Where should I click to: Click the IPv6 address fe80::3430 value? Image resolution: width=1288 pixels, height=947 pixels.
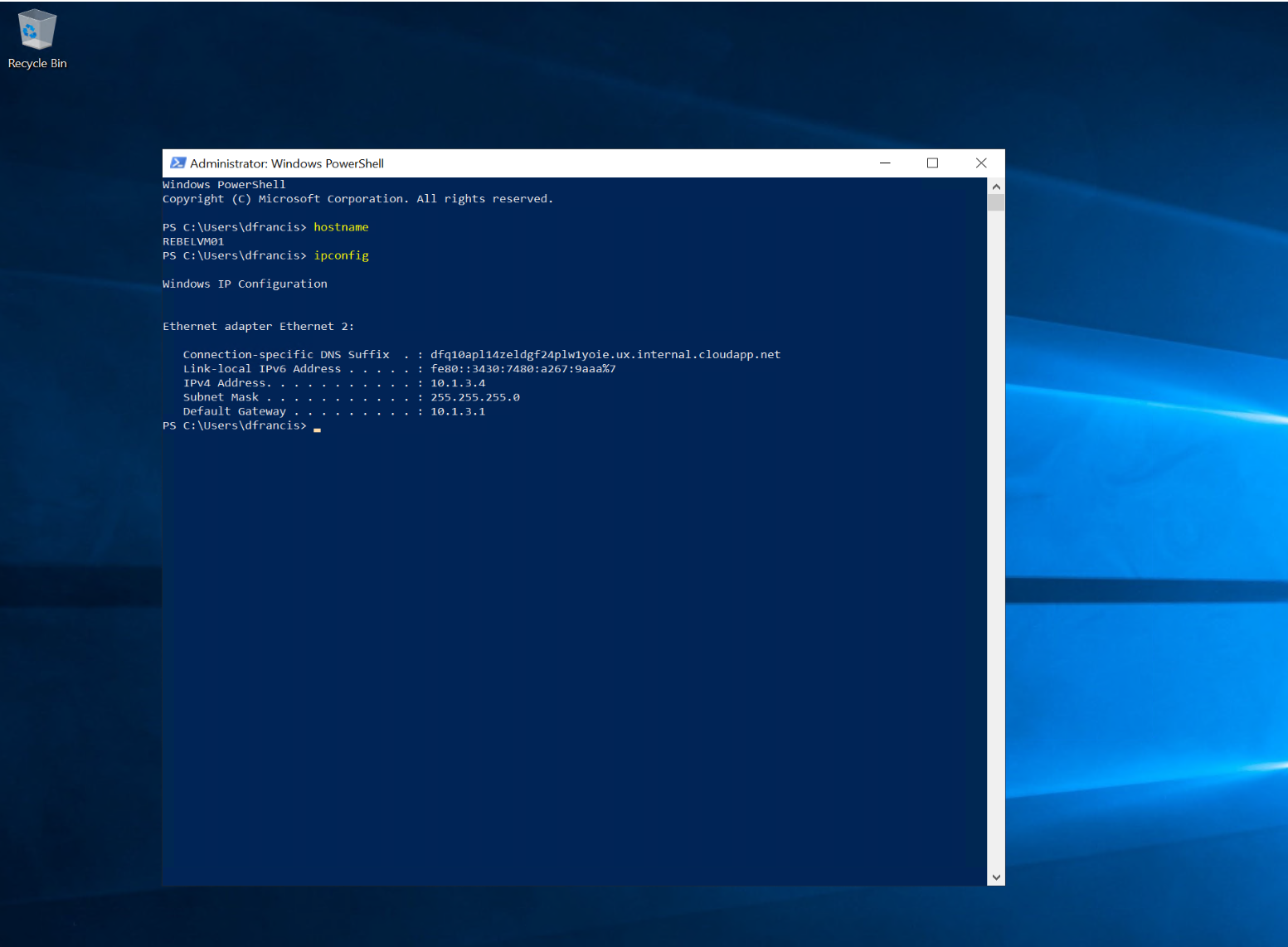click(523, 369)
